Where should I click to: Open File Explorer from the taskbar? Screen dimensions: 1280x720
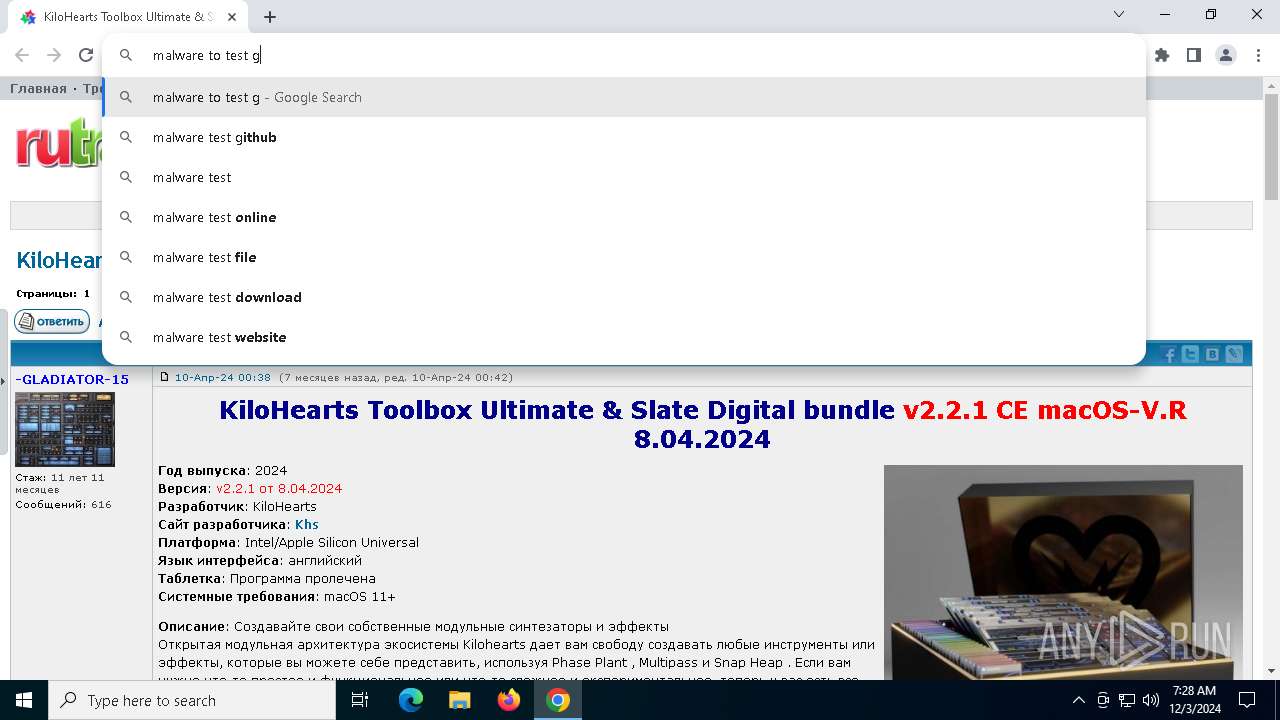coord(459,700)
